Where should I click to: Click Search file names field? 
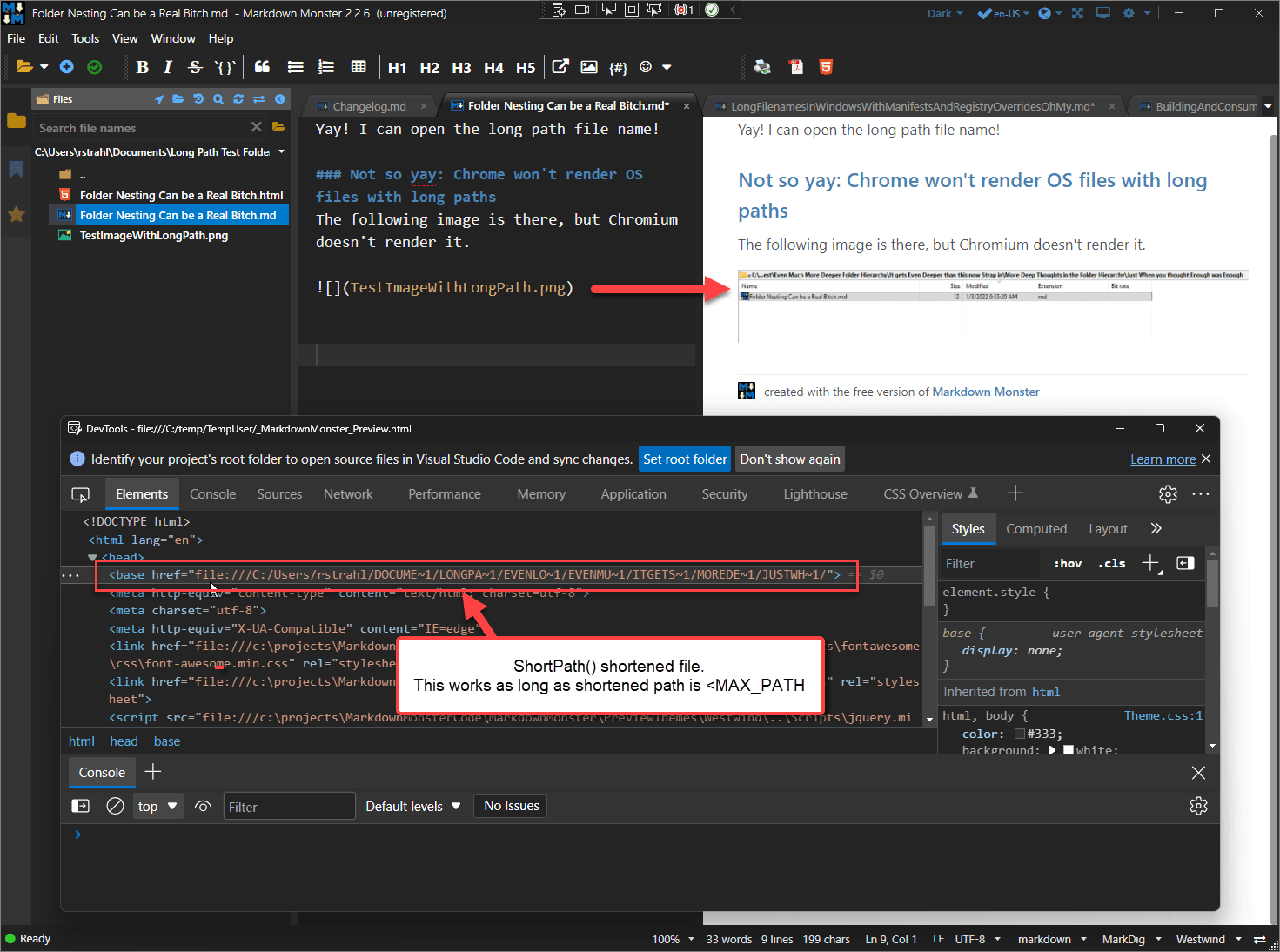pos(143,128)
